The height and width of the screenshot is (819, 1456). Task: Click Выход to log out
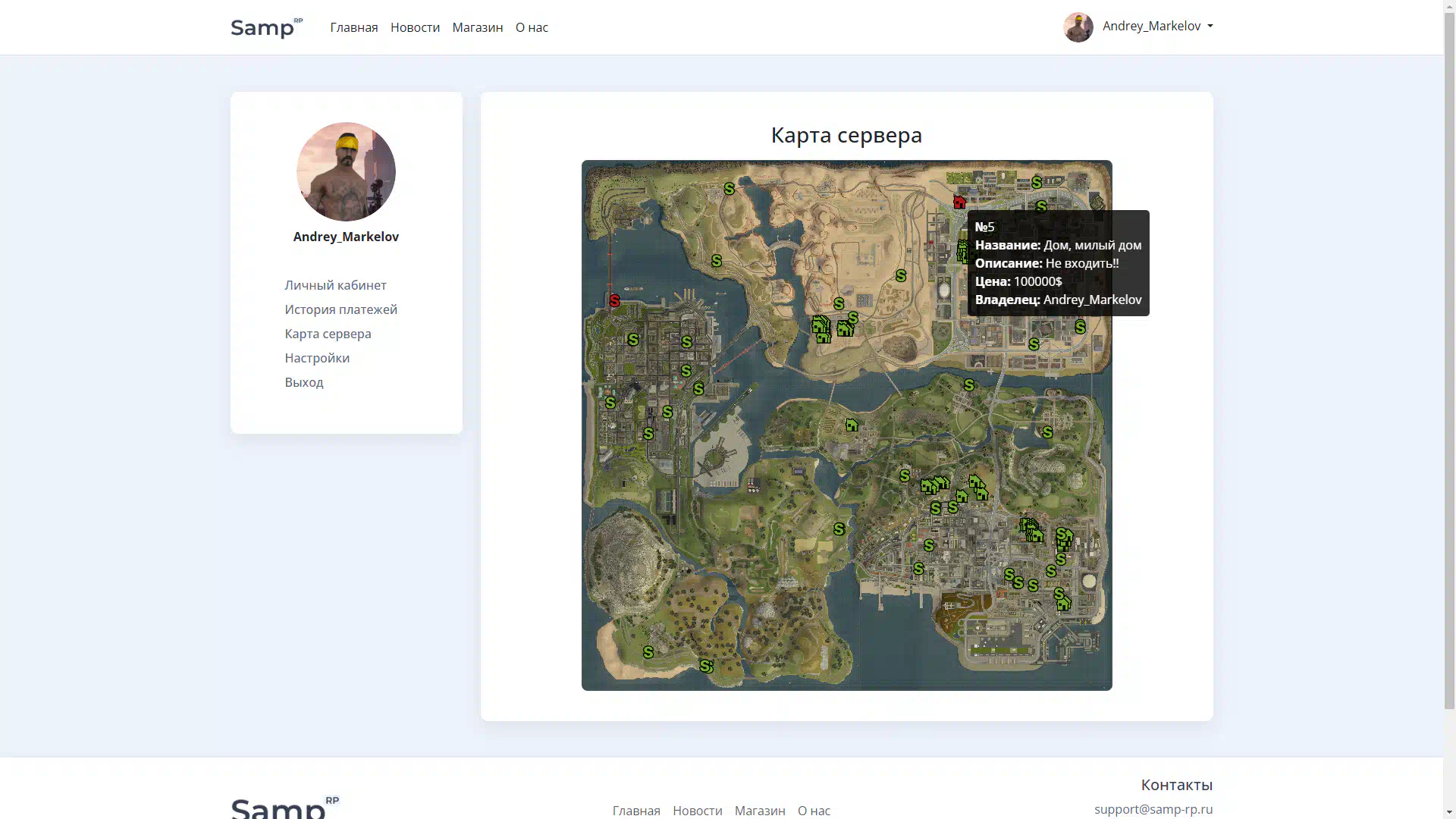pyautogui.click(x=303, y=382)
